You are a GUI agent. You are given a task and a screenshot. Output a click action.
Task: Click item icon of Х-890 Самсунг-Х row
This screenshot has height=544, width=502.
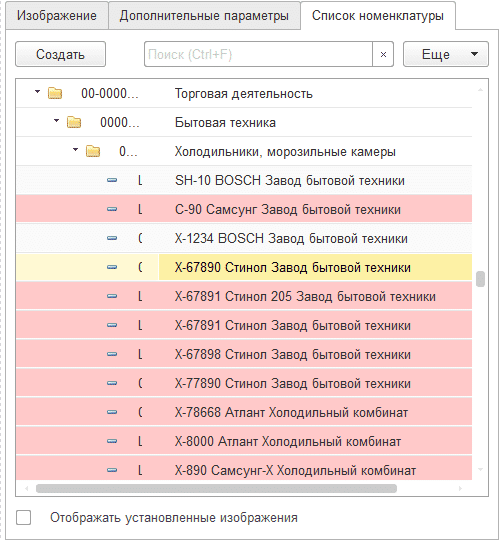(112, 470)
